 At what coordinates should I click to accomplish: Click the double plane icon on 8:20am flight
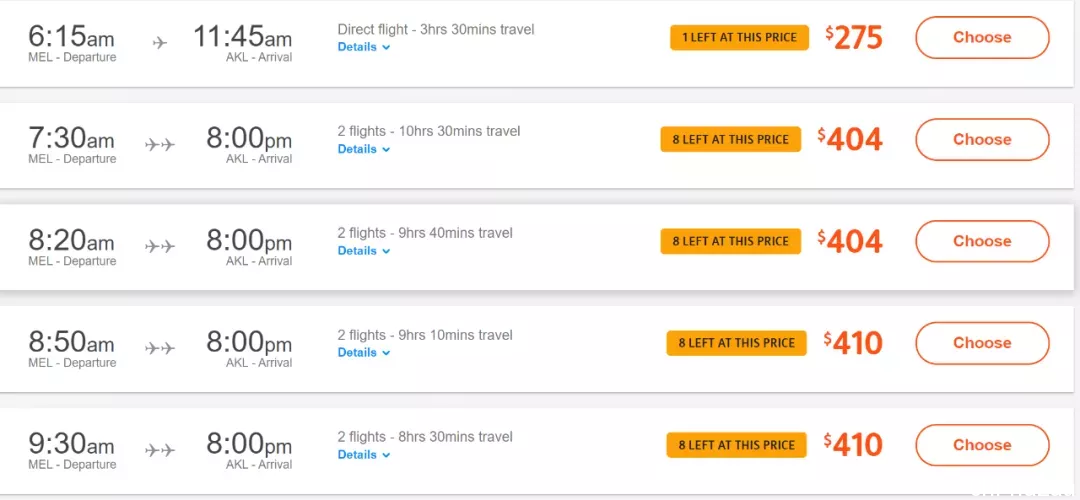click(160, 247)
